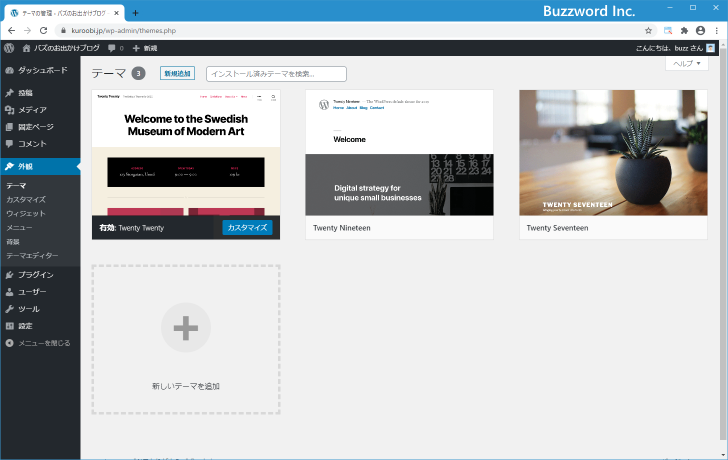
Task: Select the Twenty Seventeen theme thumbnail
Action: pos(613,153)
